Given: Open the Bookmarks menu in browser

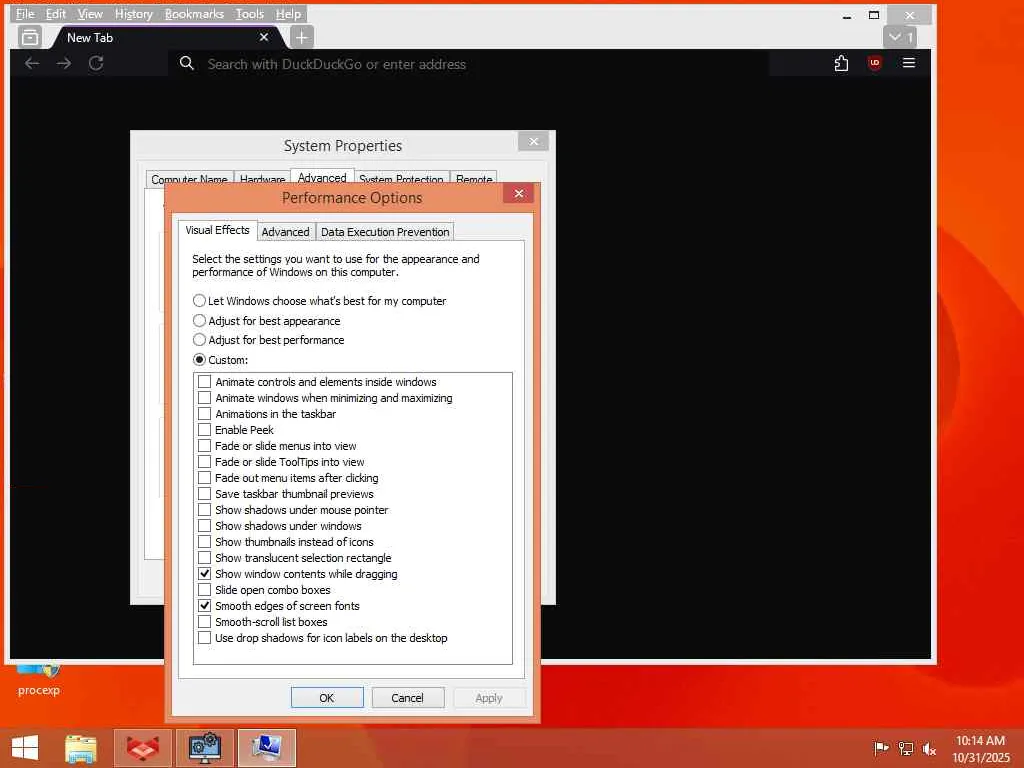Looking at the screenshot, I should [194, 14].
